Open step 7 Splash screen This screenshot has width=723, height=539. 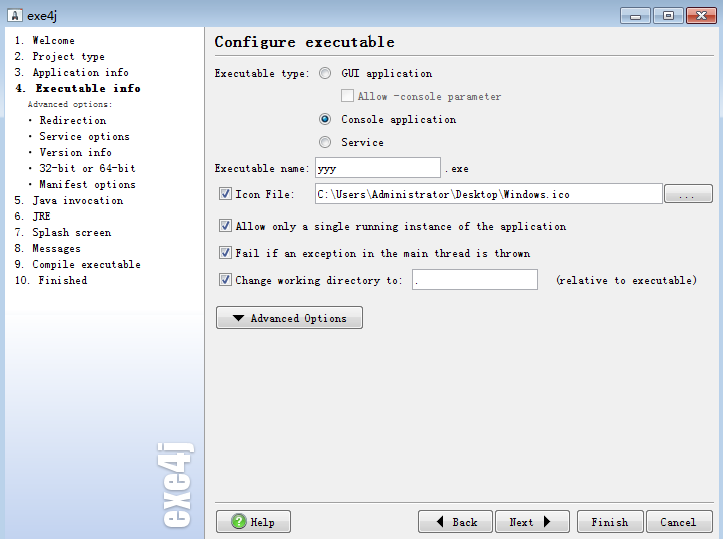pyautogui.click(x=63, y=232)
